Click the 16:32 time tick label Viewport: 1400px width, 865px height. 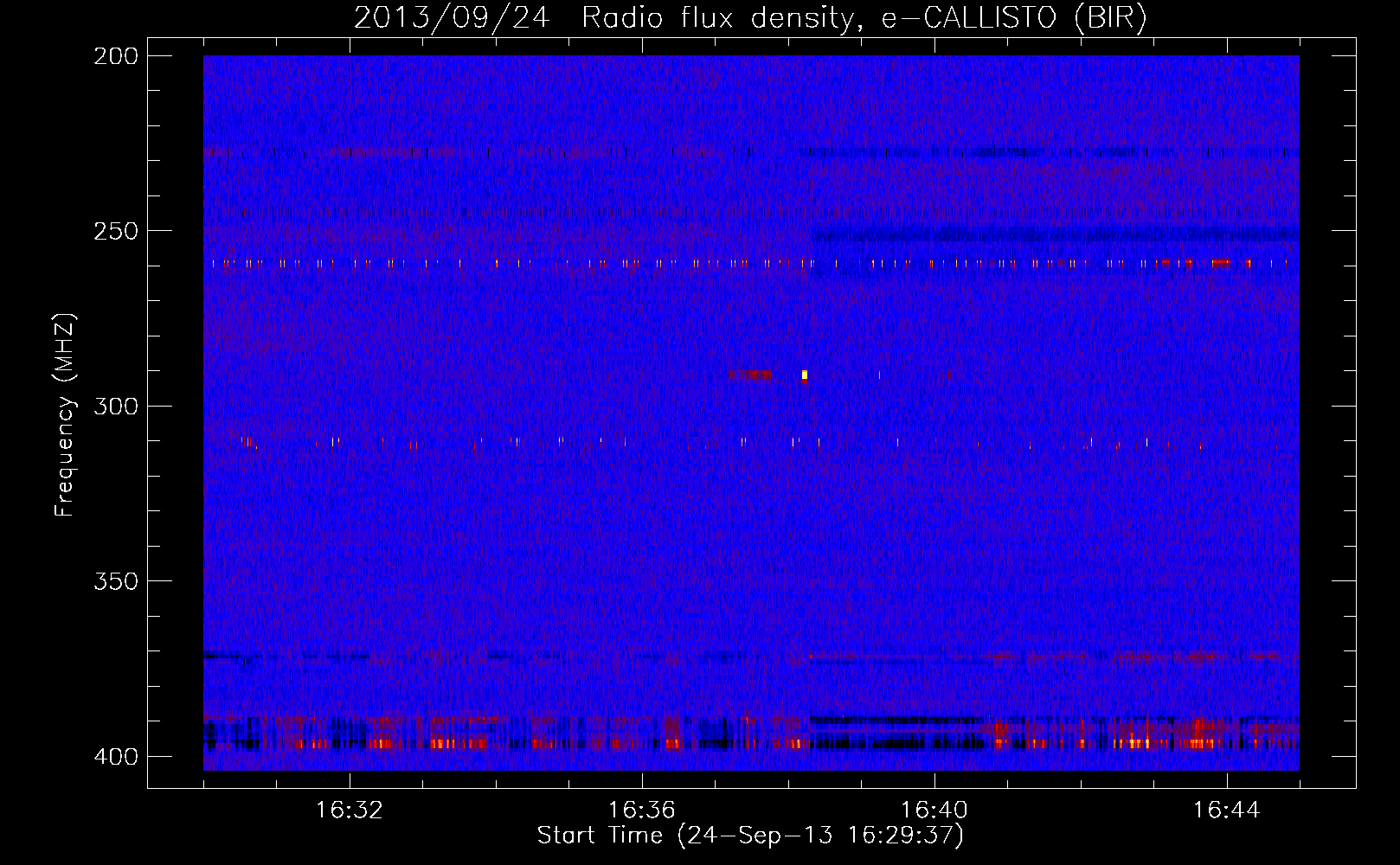[350, 811]
